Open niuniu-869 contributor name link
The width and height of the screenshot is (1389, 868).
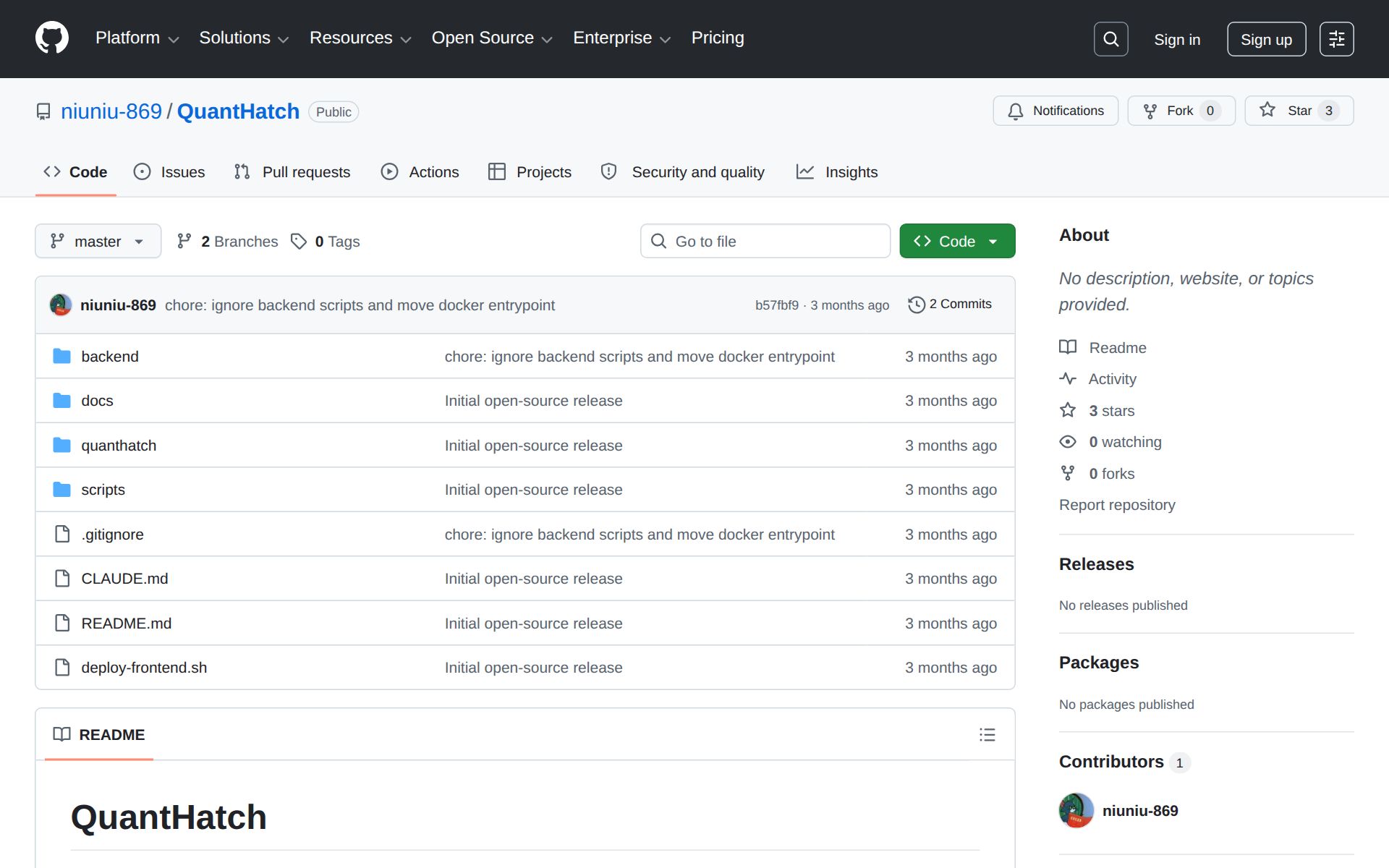[1140, 811]
